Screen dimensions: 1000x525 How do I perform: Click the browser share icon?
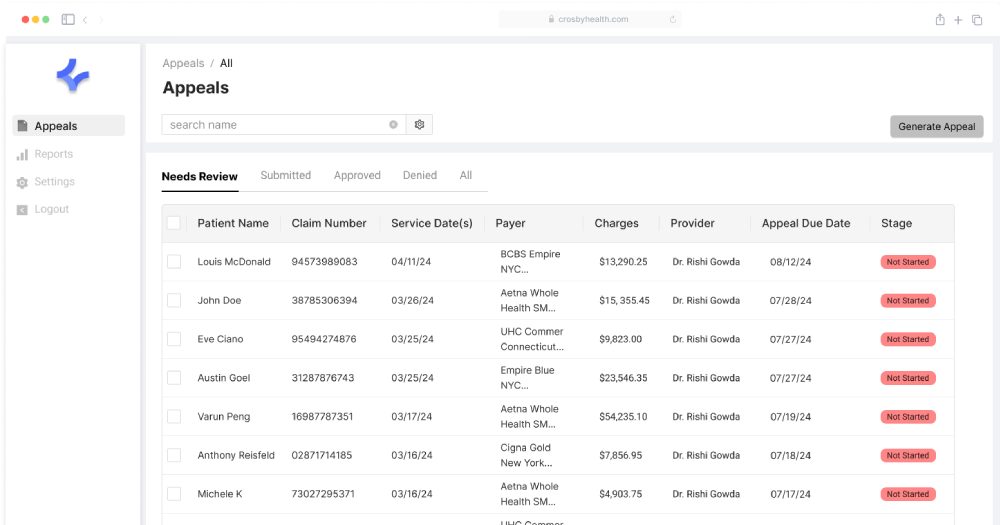click(940, 20)
